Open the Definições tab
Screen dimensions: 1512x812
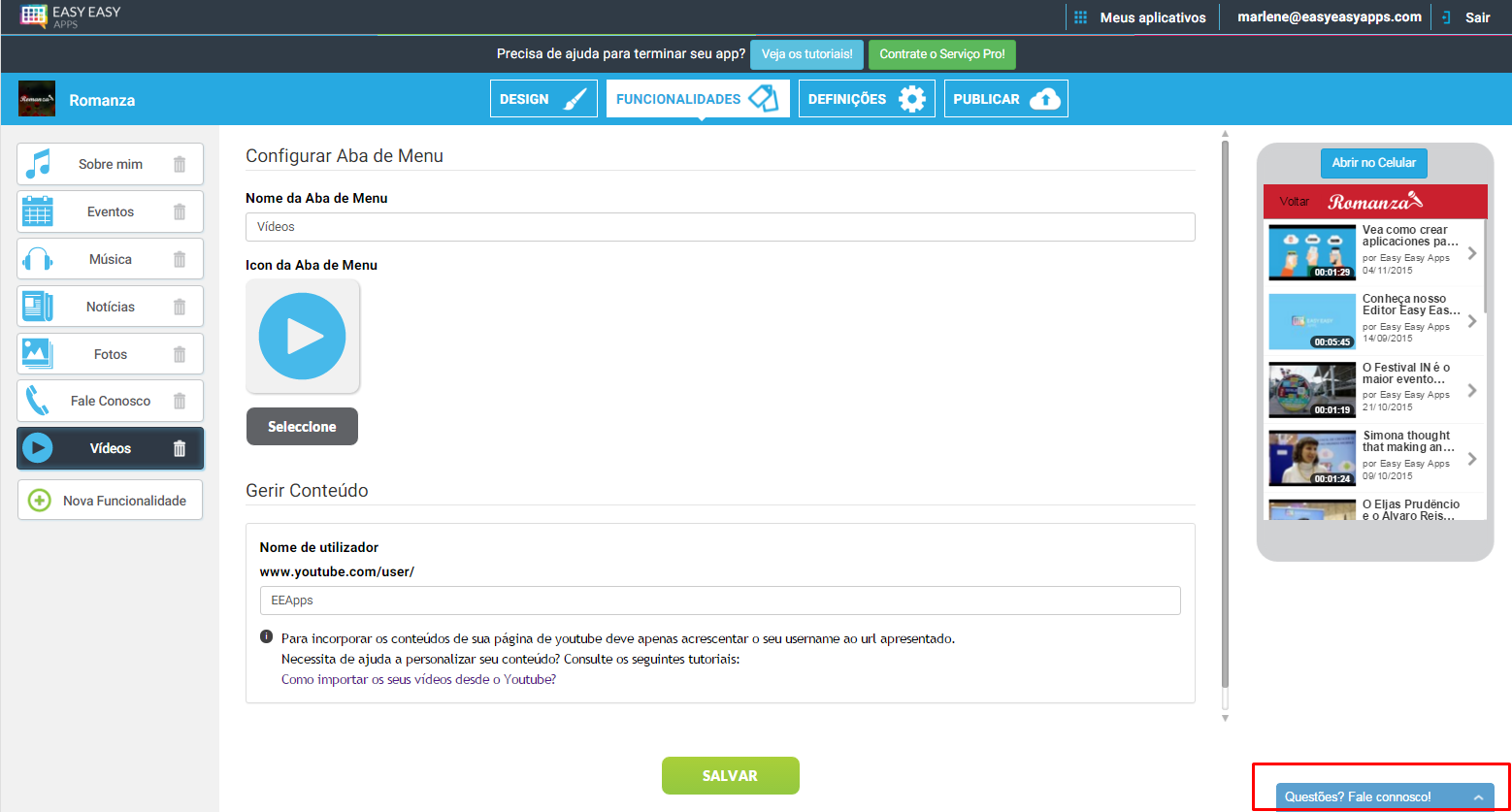pos(867,99)
